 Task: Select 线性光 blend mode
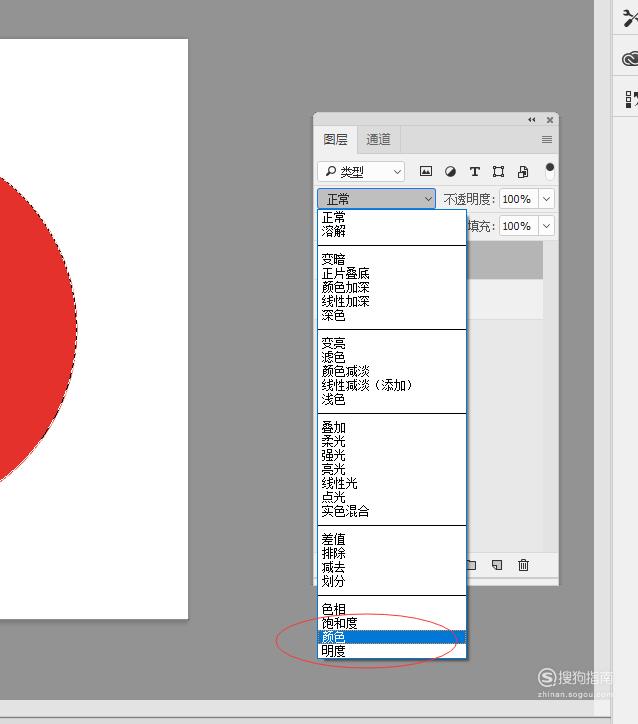[392, 483]
